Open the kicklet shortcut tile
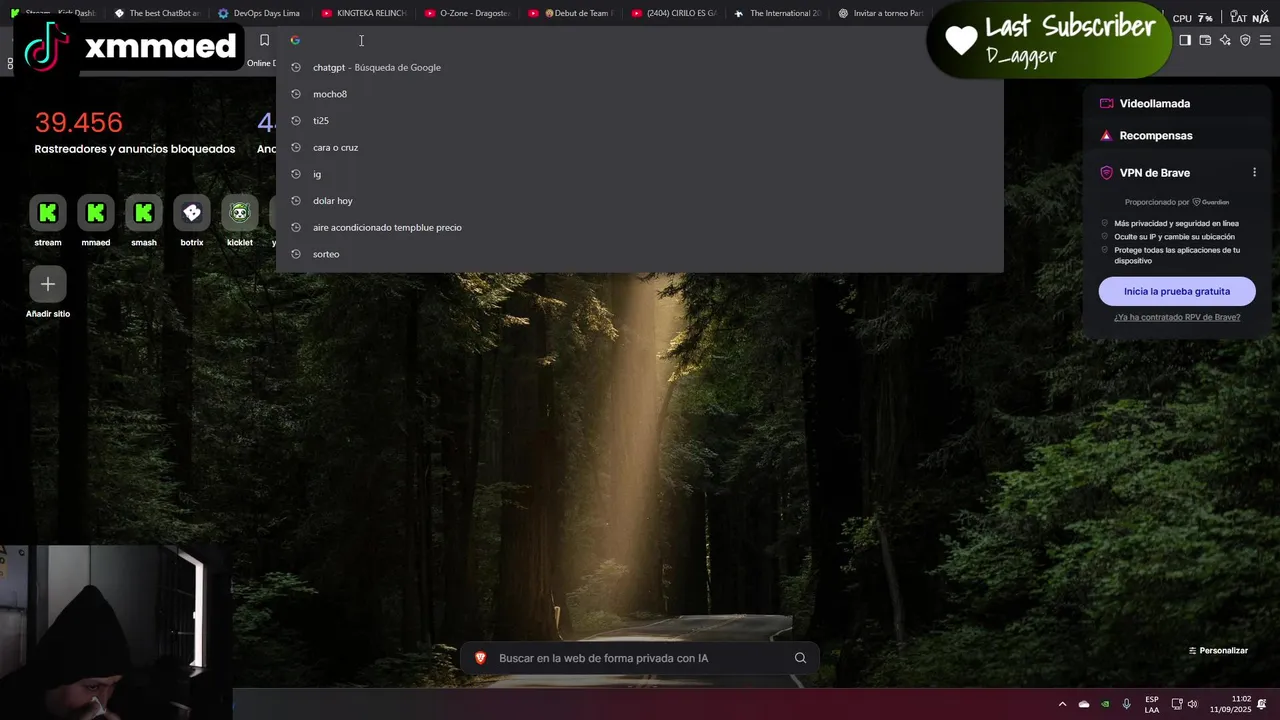Image resolution: width=1280 pixels, height=720 pixels. [x=240, y=213]
